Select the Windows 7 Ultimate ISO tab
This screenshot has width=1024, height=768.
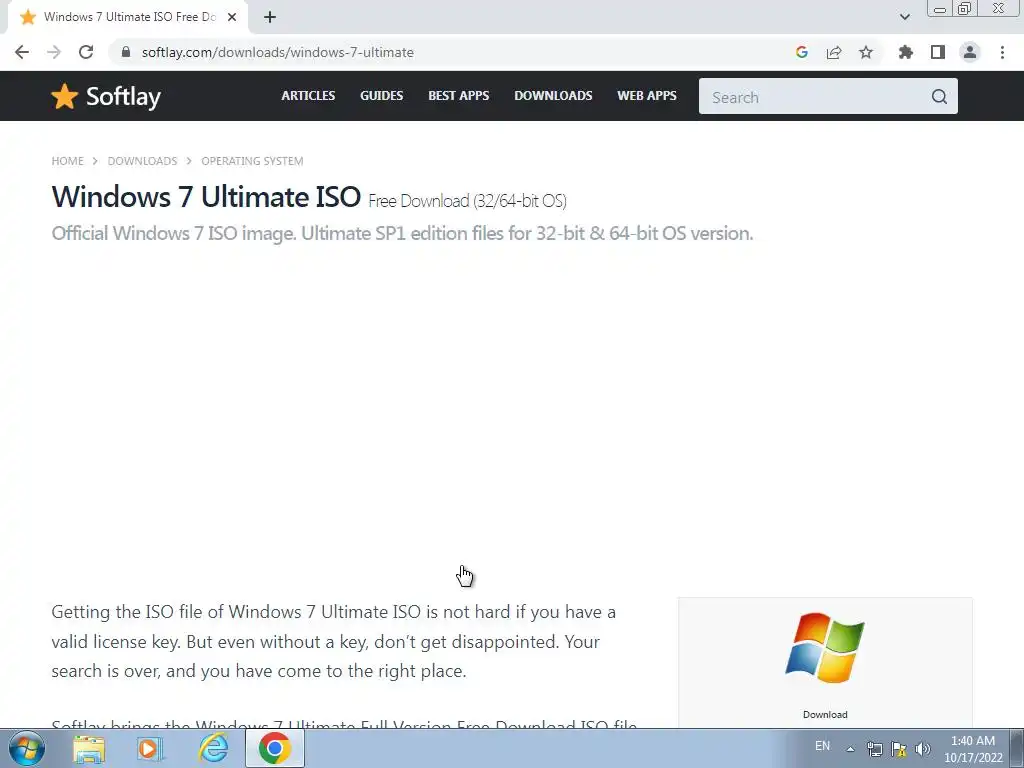point(127,17)
